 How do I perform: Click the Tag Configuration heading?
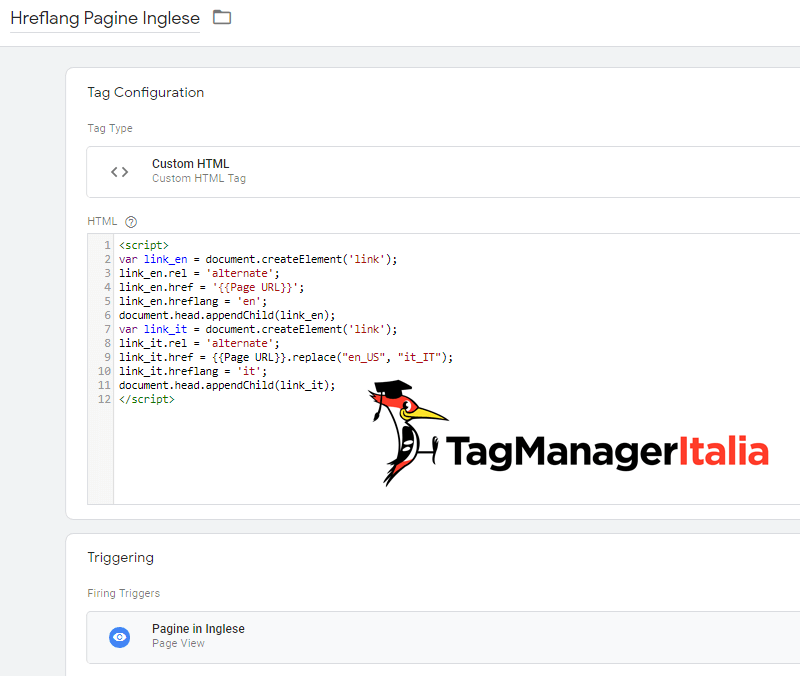145,92
